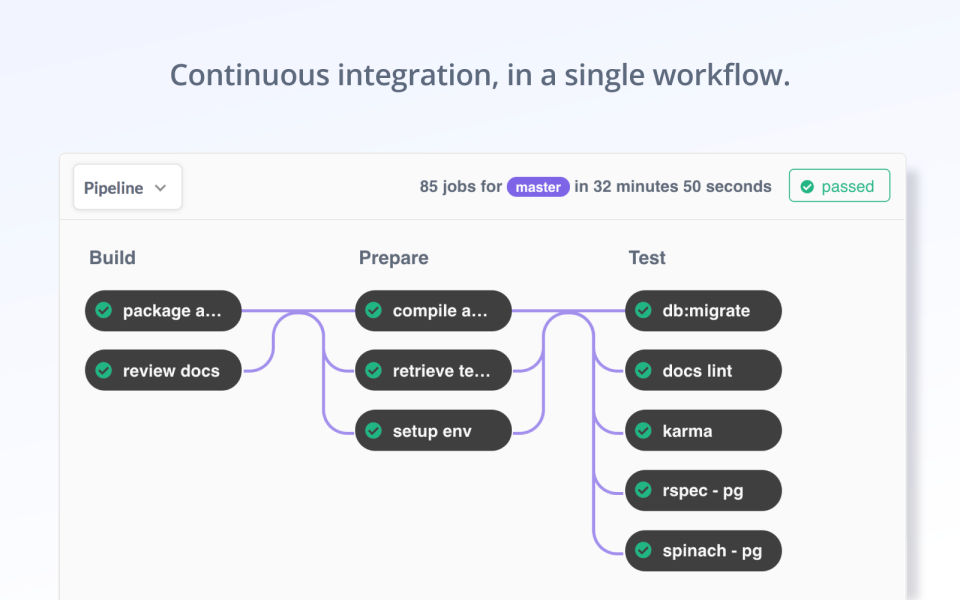This screenshot has height=600, width=960.
Task: Select the Prepare stage heading
Action: [x=393, y=258]
